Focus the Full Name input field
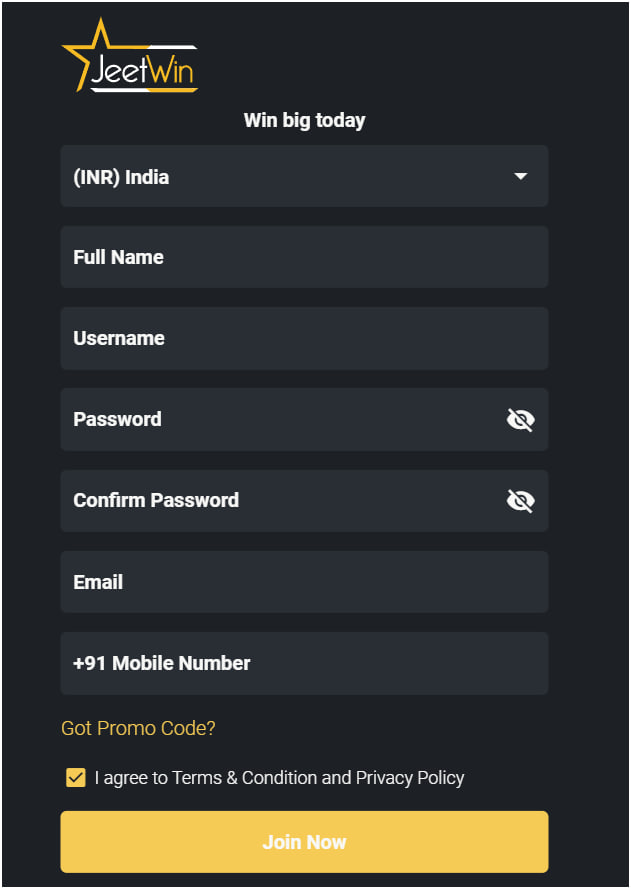The image size is (631, 889). tap(304, 257)
